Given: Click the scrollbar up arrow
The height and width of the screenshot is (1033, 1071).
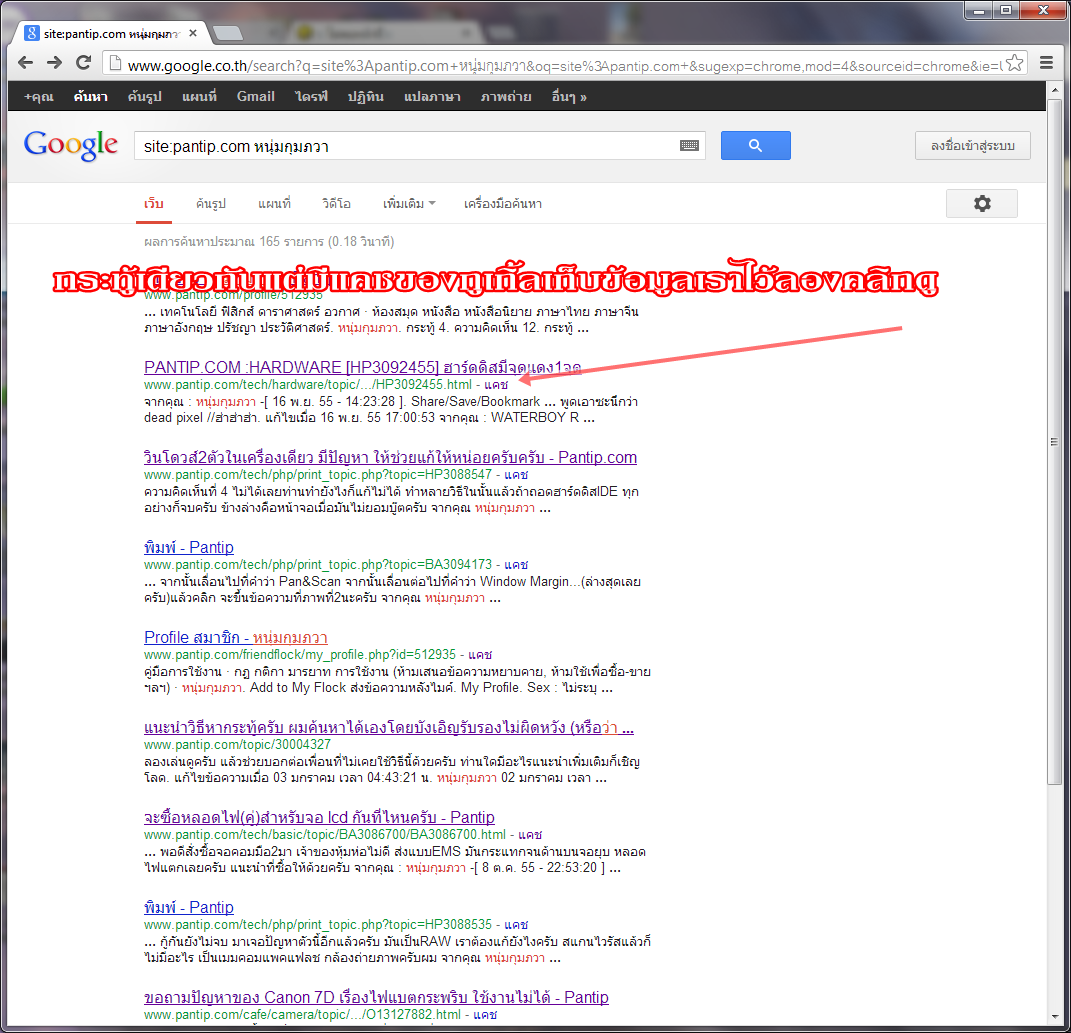Looking at the screenshot, I should point(1054,89).
